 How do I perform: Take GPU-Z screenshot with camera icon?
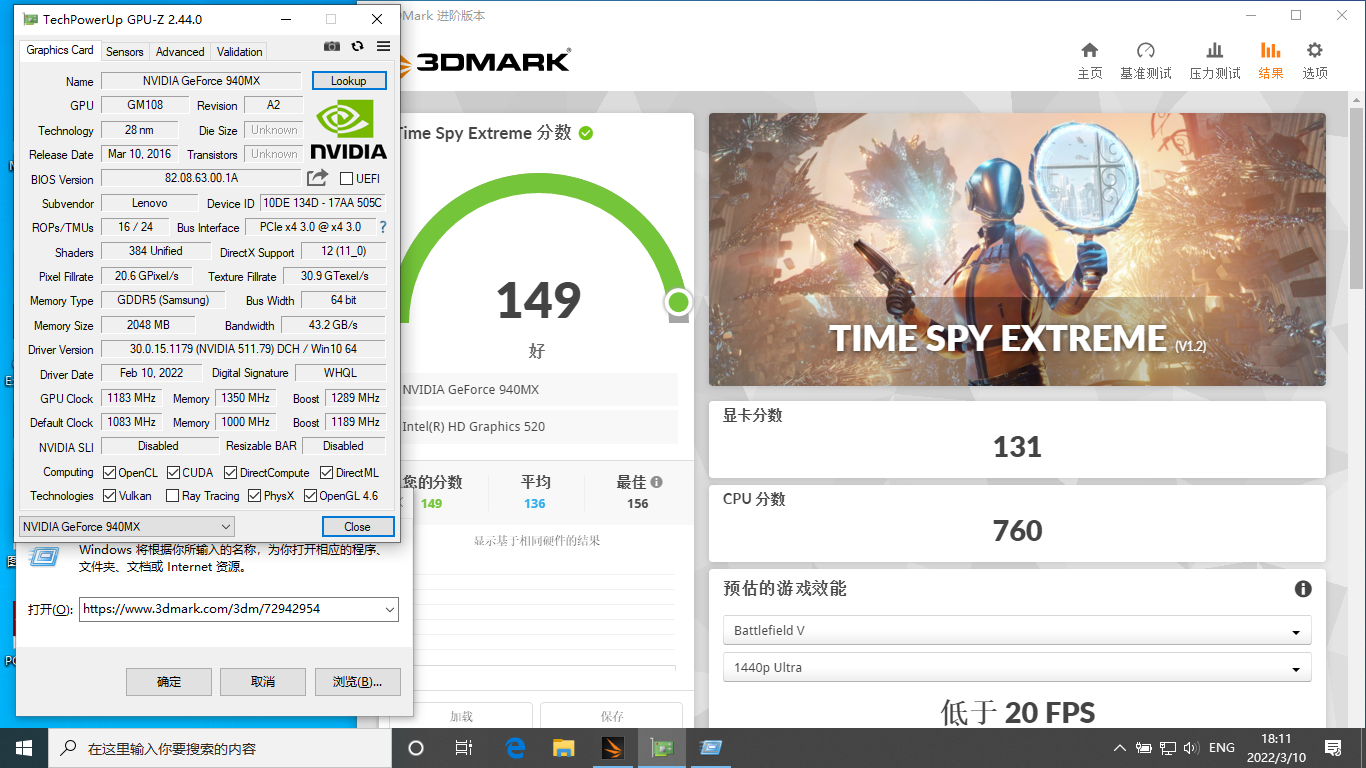[332, 46]
